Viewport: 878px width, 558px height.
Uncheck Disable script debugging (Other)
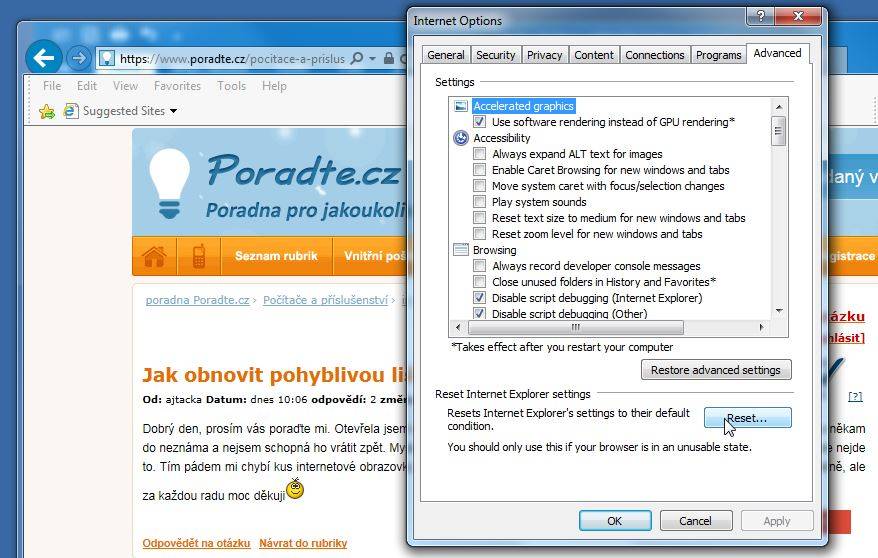click(479, 313)
